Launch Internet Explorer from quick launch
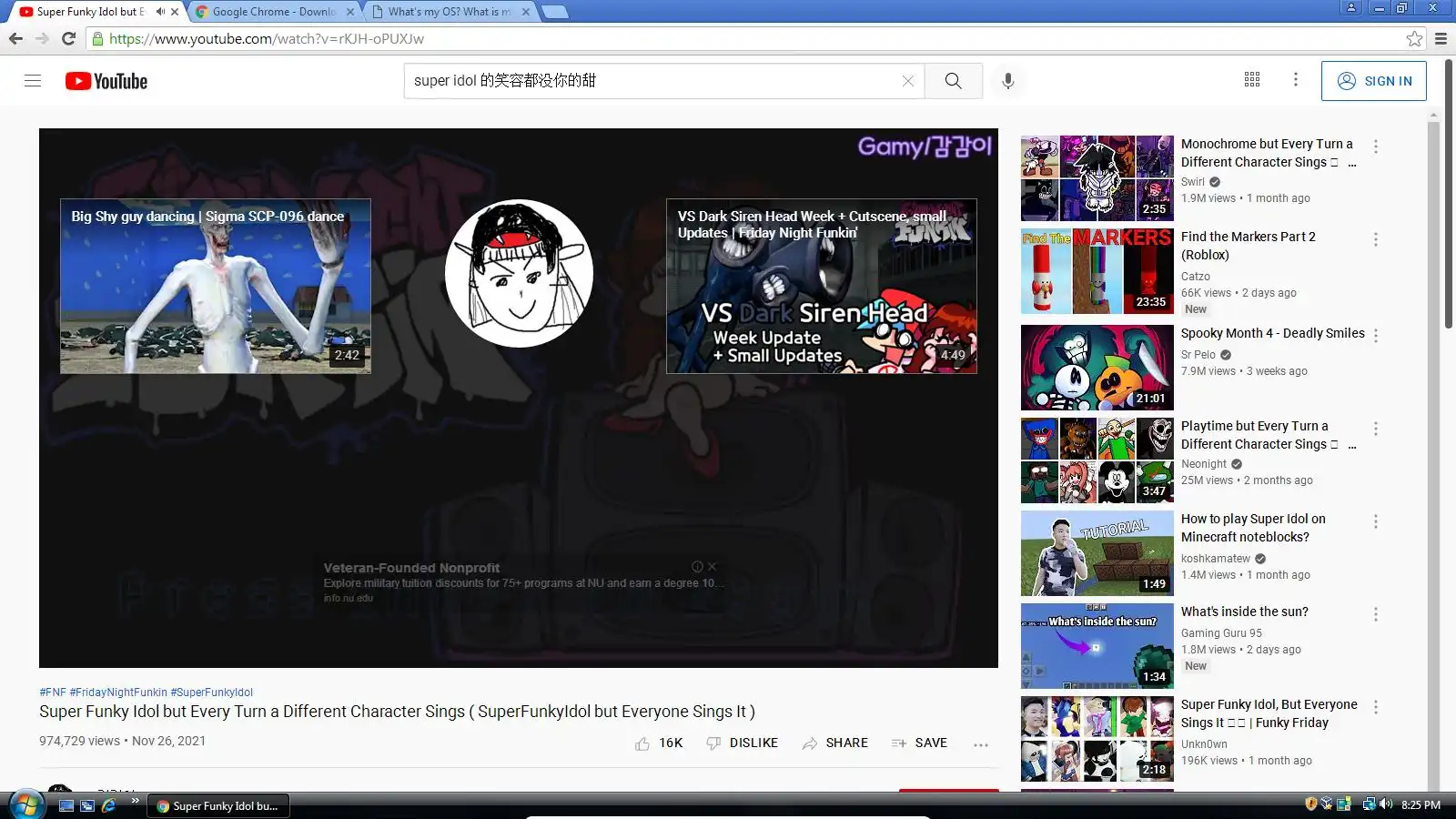This screenshot has width=1456, height=819. coord(108,805)
